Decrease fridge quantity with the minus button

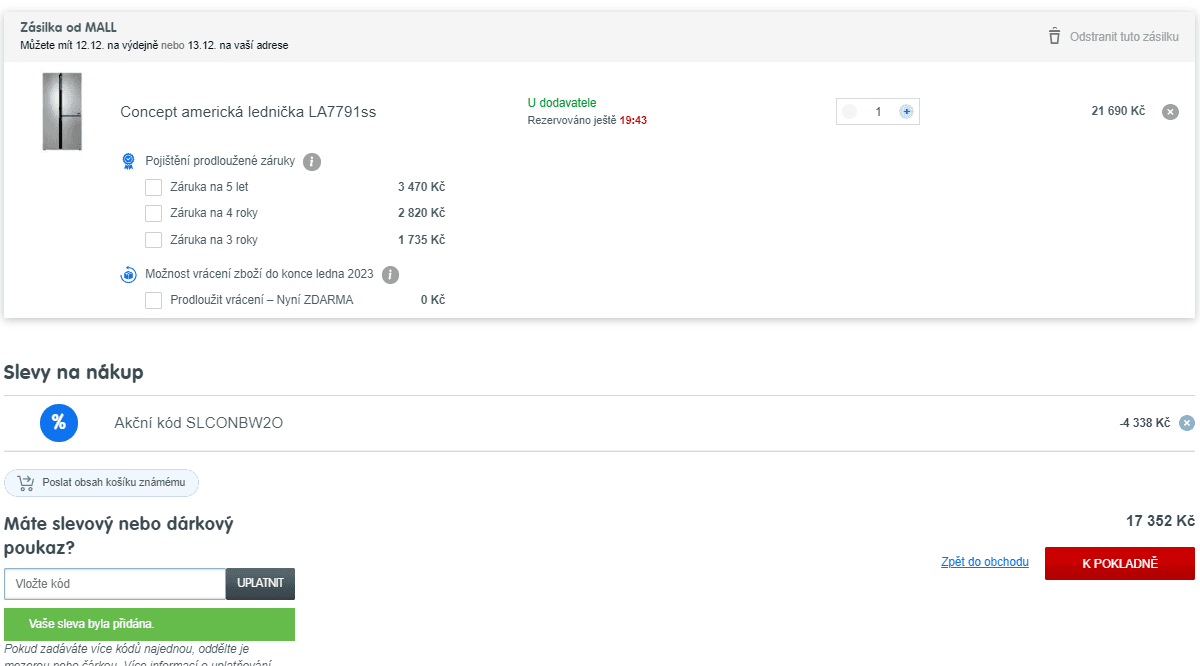[850, 112]
